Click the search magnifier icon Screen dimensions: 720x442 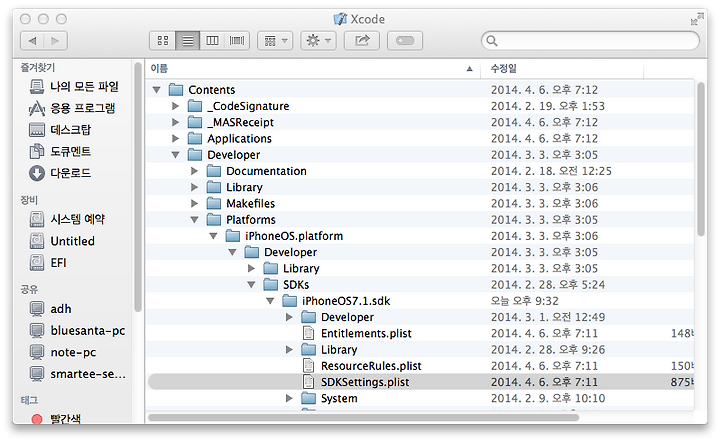pos(492,41)
